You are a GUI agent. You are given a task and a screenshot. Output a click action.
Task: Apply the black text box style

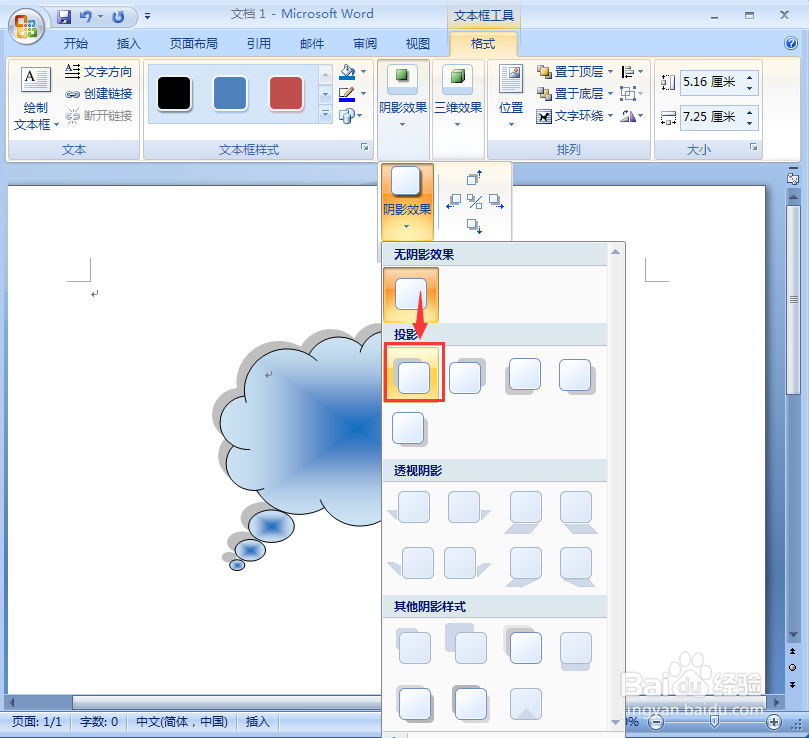[174, 93]
